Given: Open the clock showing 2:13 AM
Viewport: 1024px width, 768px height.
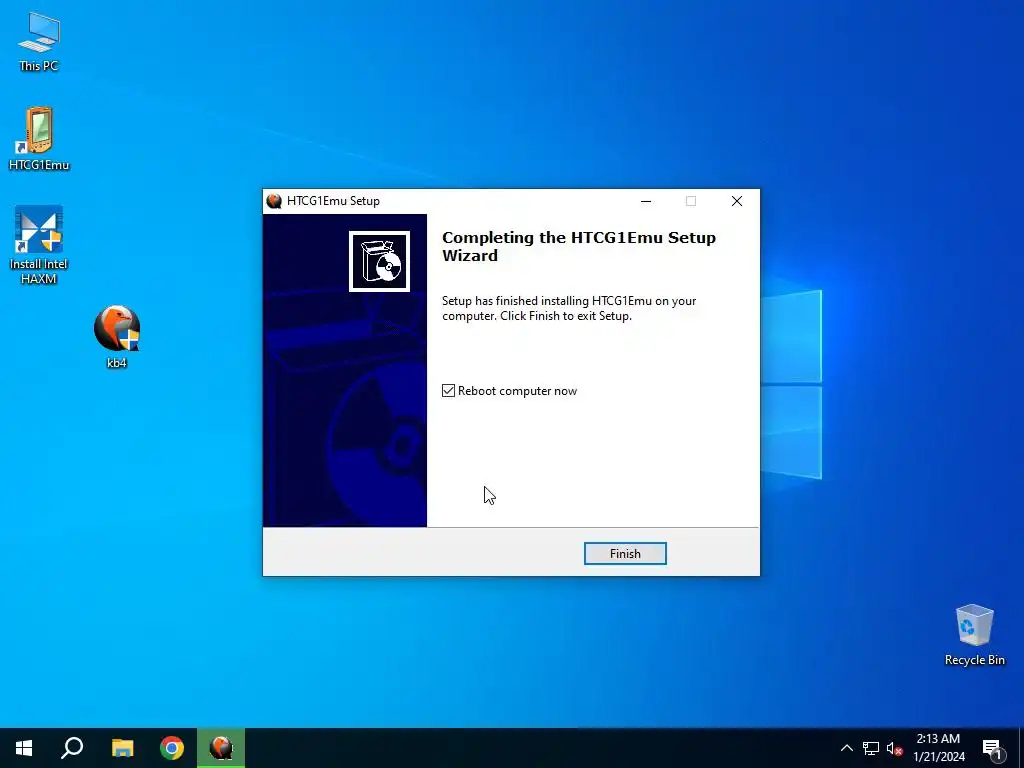Looking at the screenshot, I should pos(938,748).
